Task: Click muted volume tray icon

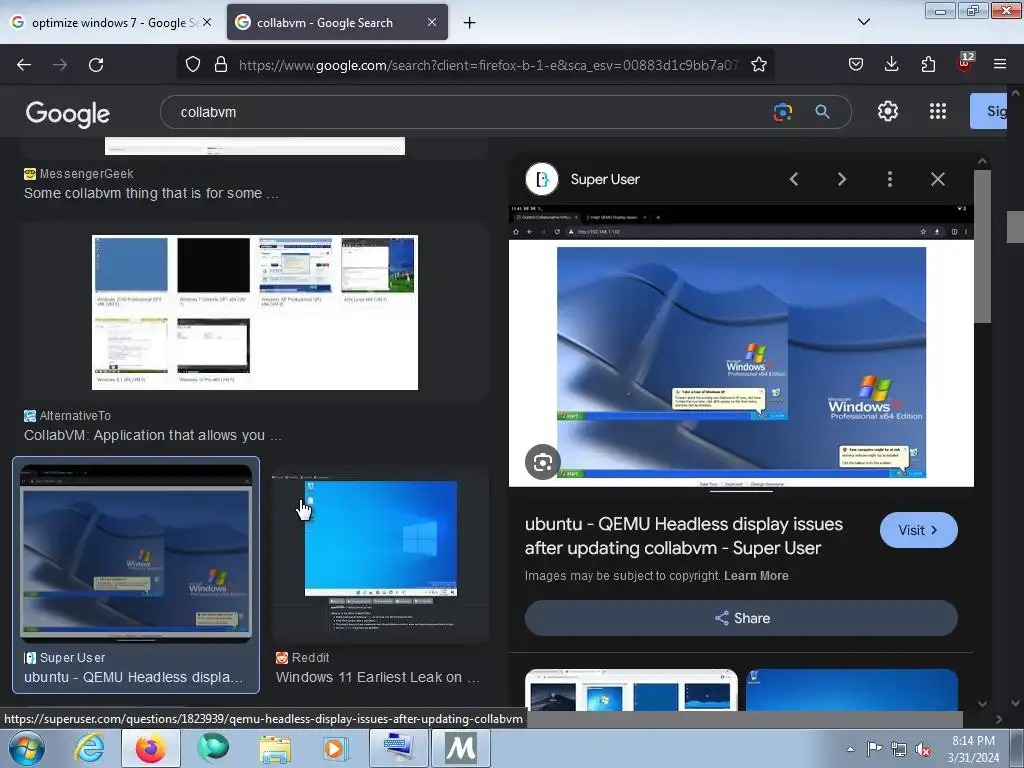Action: coord(923,750)
